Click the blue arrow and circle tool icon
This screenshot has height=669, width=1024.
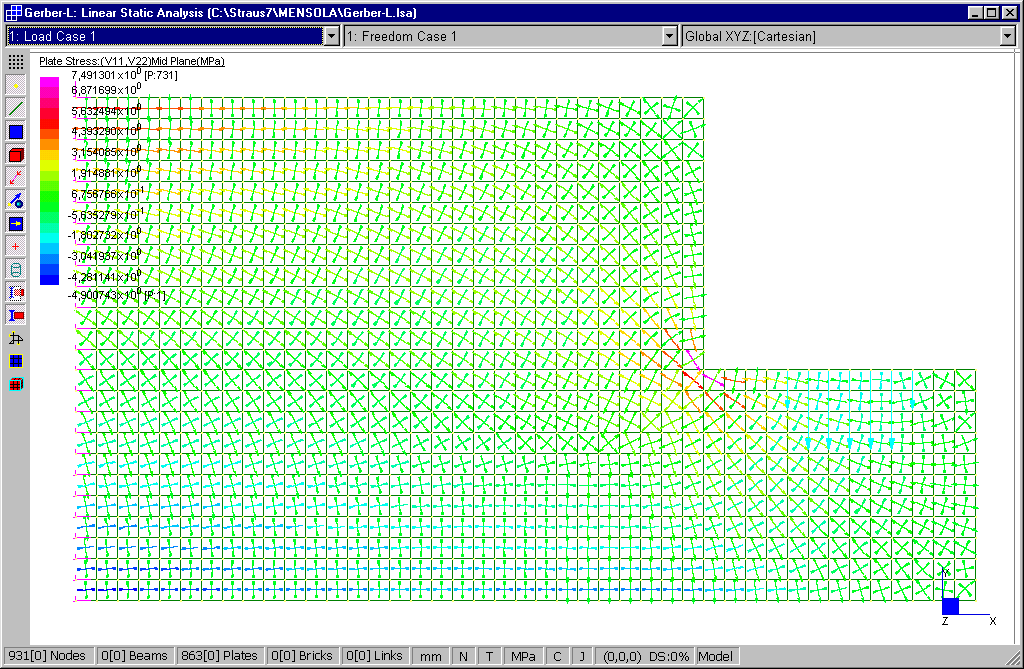click(16, 201)
